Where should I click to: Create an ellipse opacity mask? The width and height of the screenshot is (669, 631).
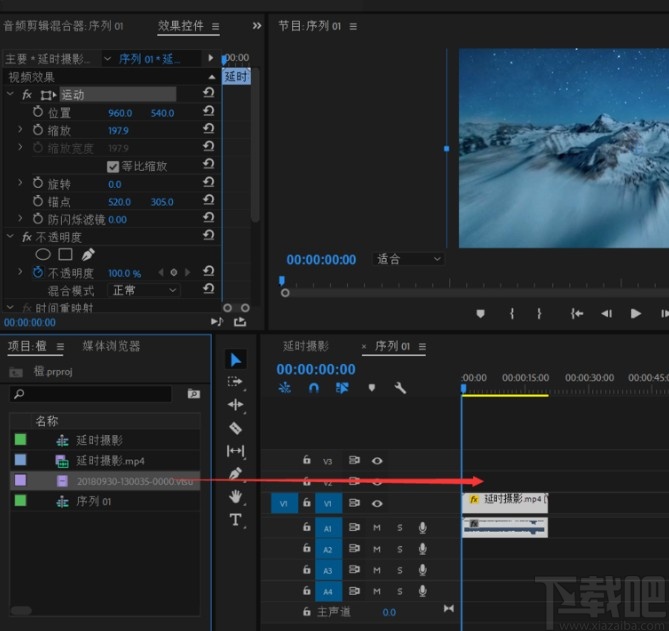43,255
